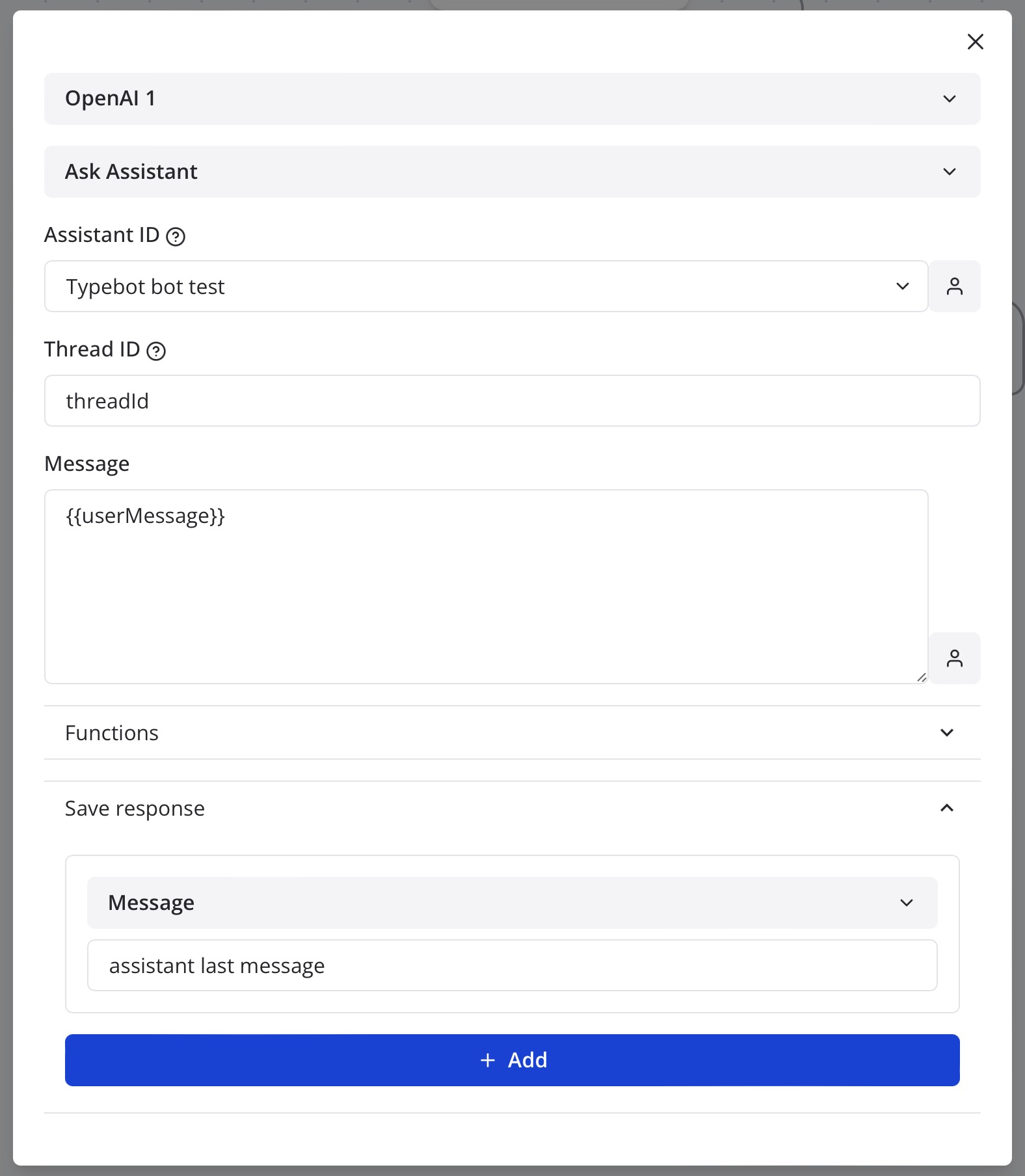This screenshot has width=1025, height=1176.
Task: Click the assistant last message variable field
Action: (x=512, y=965)
